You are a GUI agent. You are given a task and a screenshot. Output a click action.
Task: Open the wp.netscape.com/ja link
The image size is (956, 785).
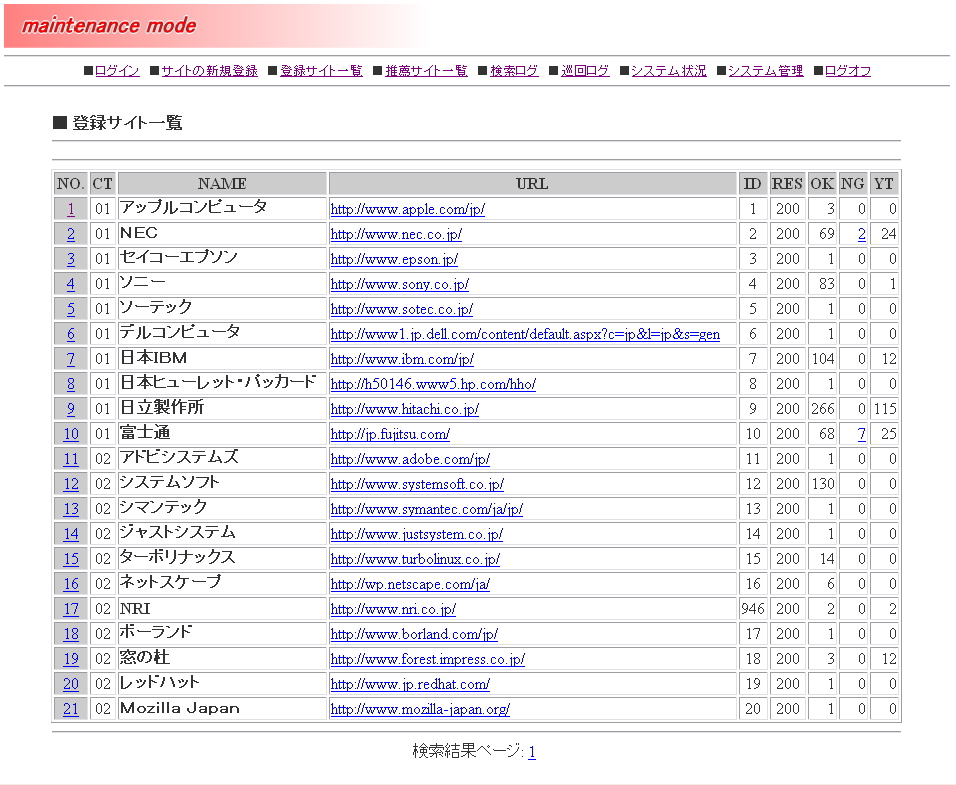410,584
